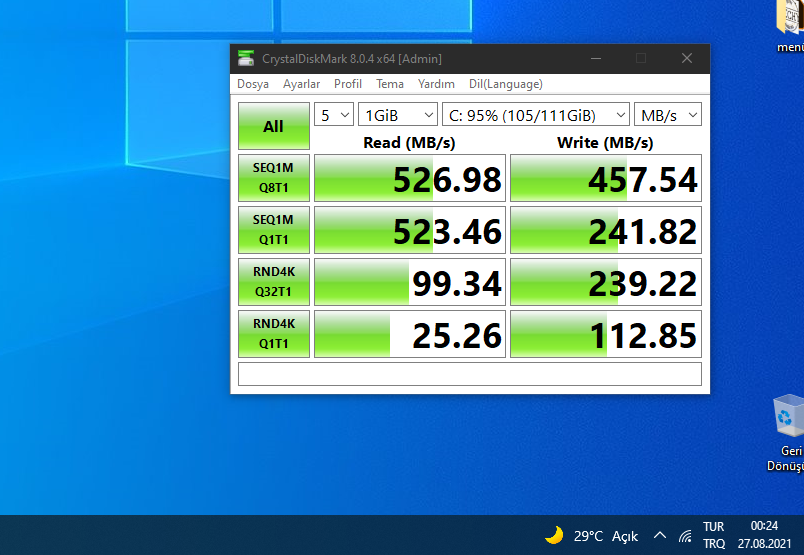Open the Tema menu
Viewport: 804px width, 555px height.
click(390, 84)
